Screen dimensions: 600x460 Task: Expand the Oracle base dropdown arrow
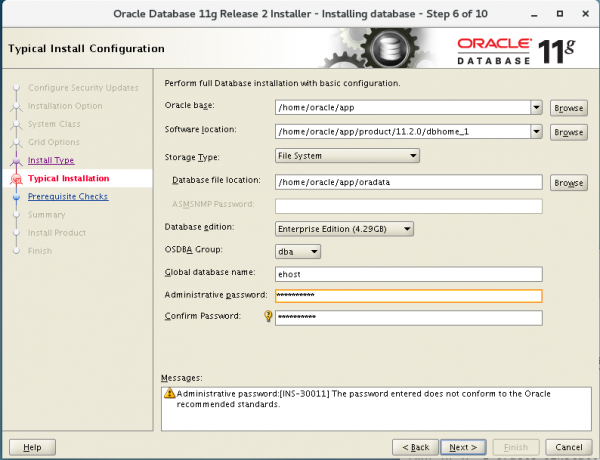pyautogui.click(x=536, y=108)
